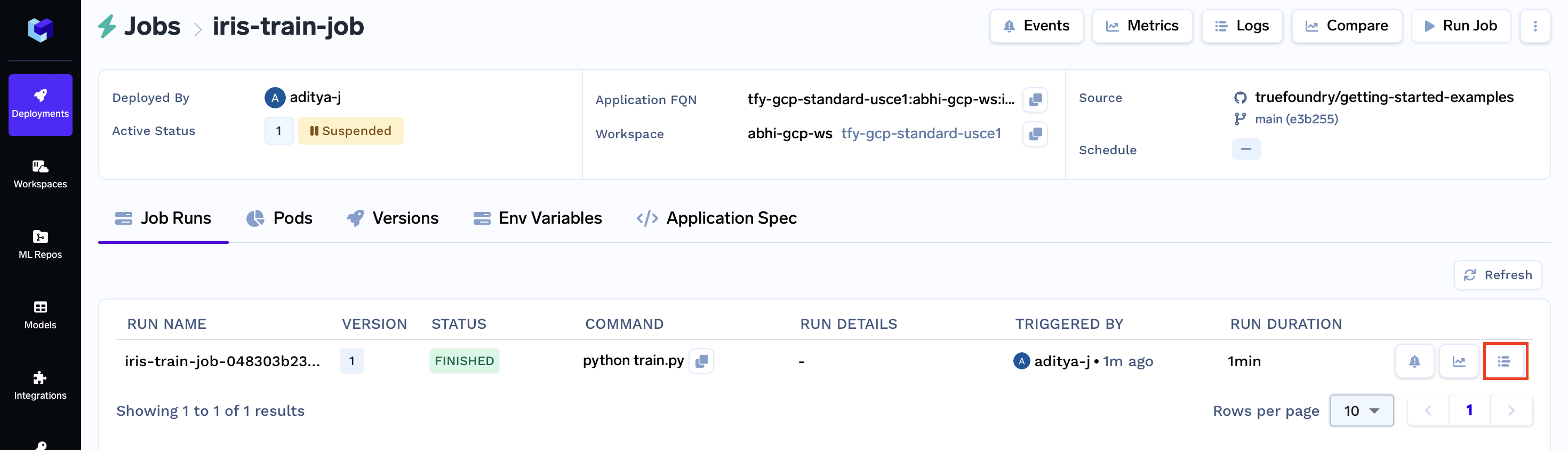Click the Compare button
Screen dimensions: 1568x450
1347,26
